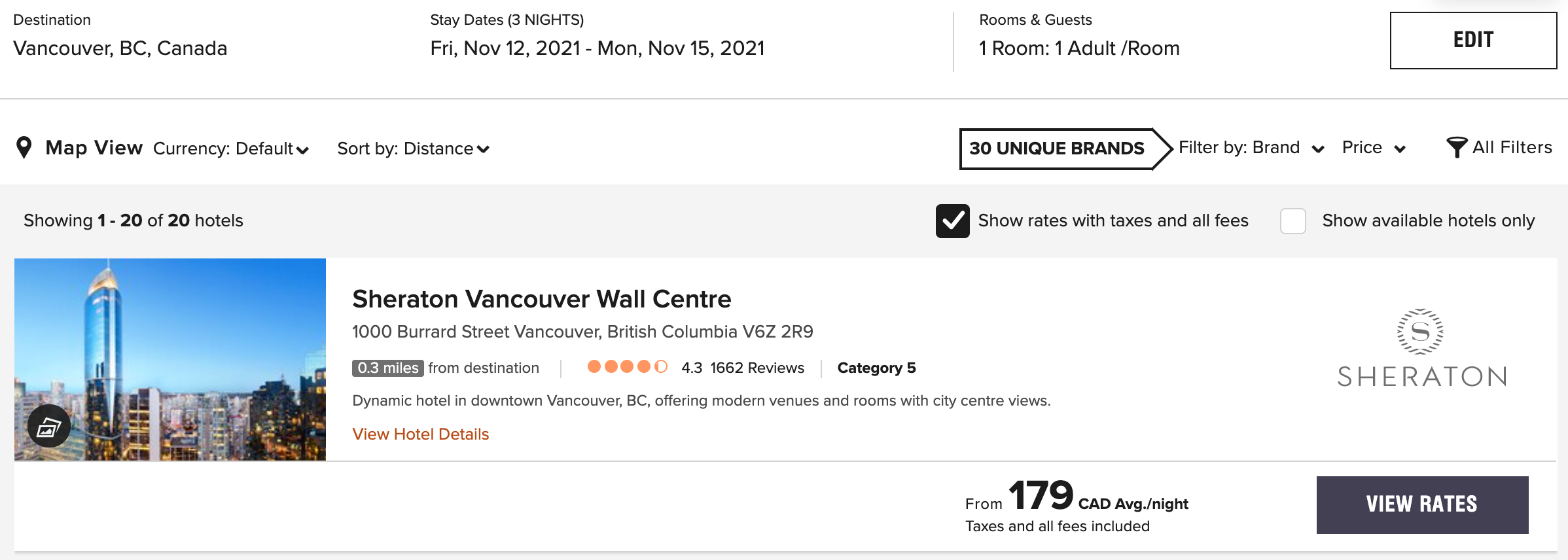Click the Sheraton brand logo

click(1421, 348)
